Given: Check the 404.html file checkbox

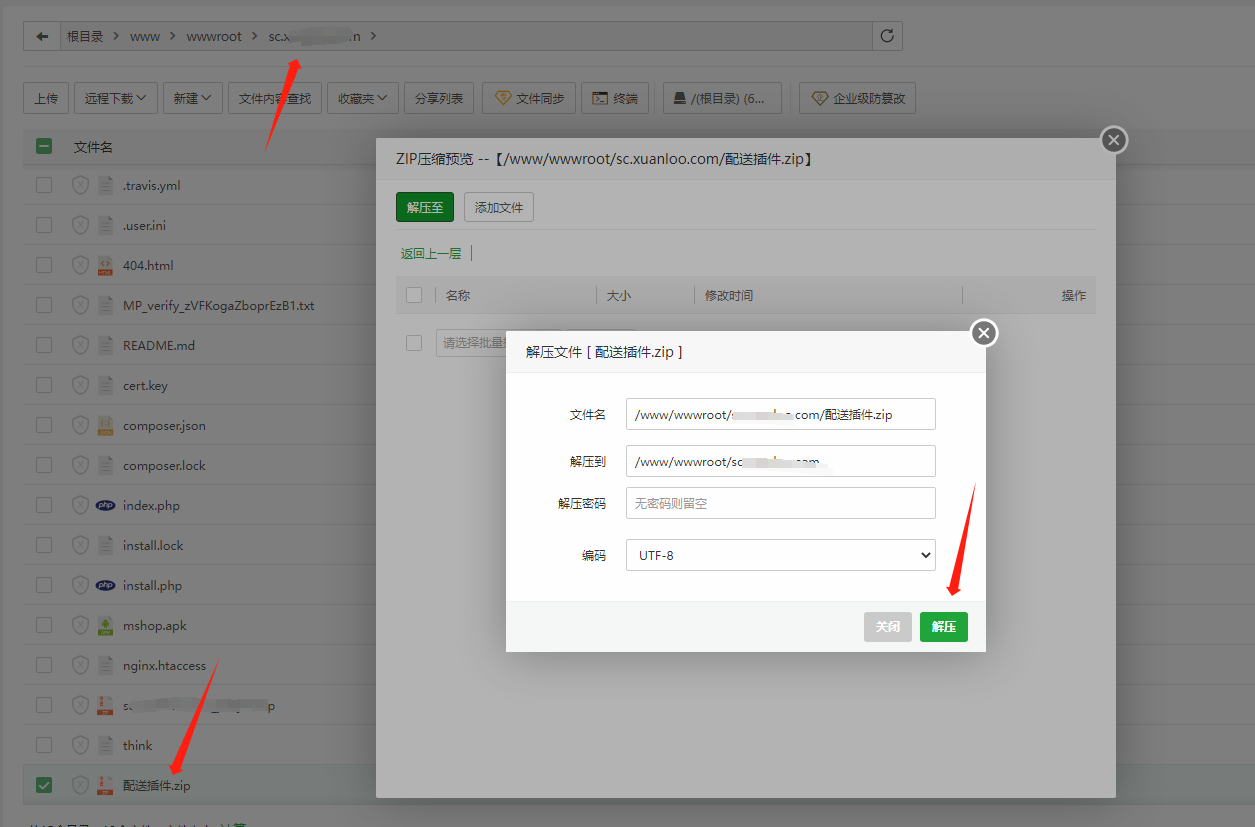Looking at the screenshot, I should [x=44, y=265].
